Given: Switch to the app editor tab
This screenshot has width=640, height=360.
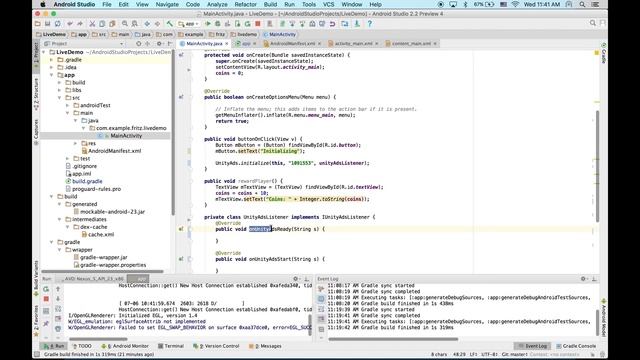Looking at the screenshot, I should (246, 43).
